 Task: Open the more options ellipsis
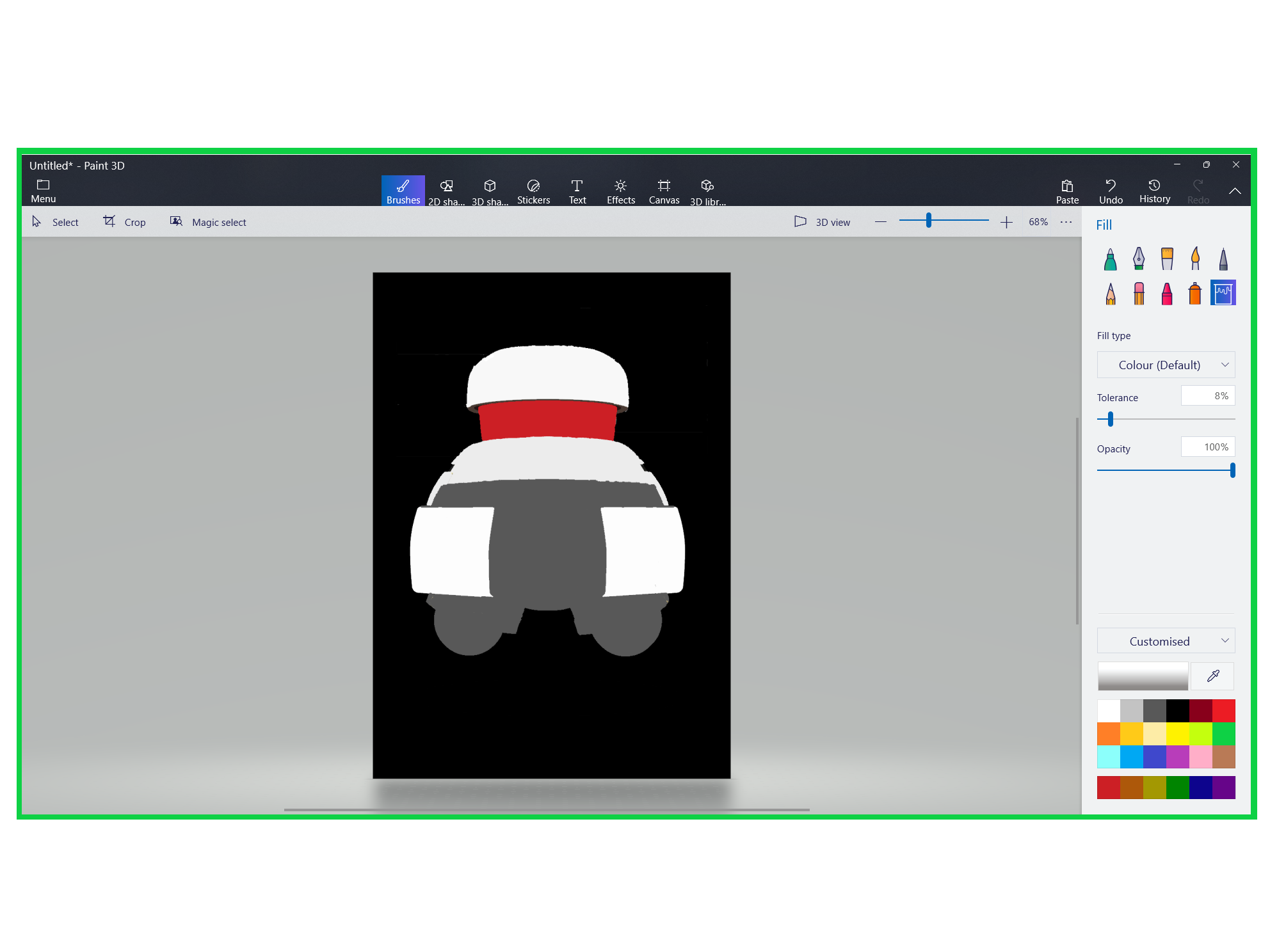pyautogui.click(x=1066, y=222)
